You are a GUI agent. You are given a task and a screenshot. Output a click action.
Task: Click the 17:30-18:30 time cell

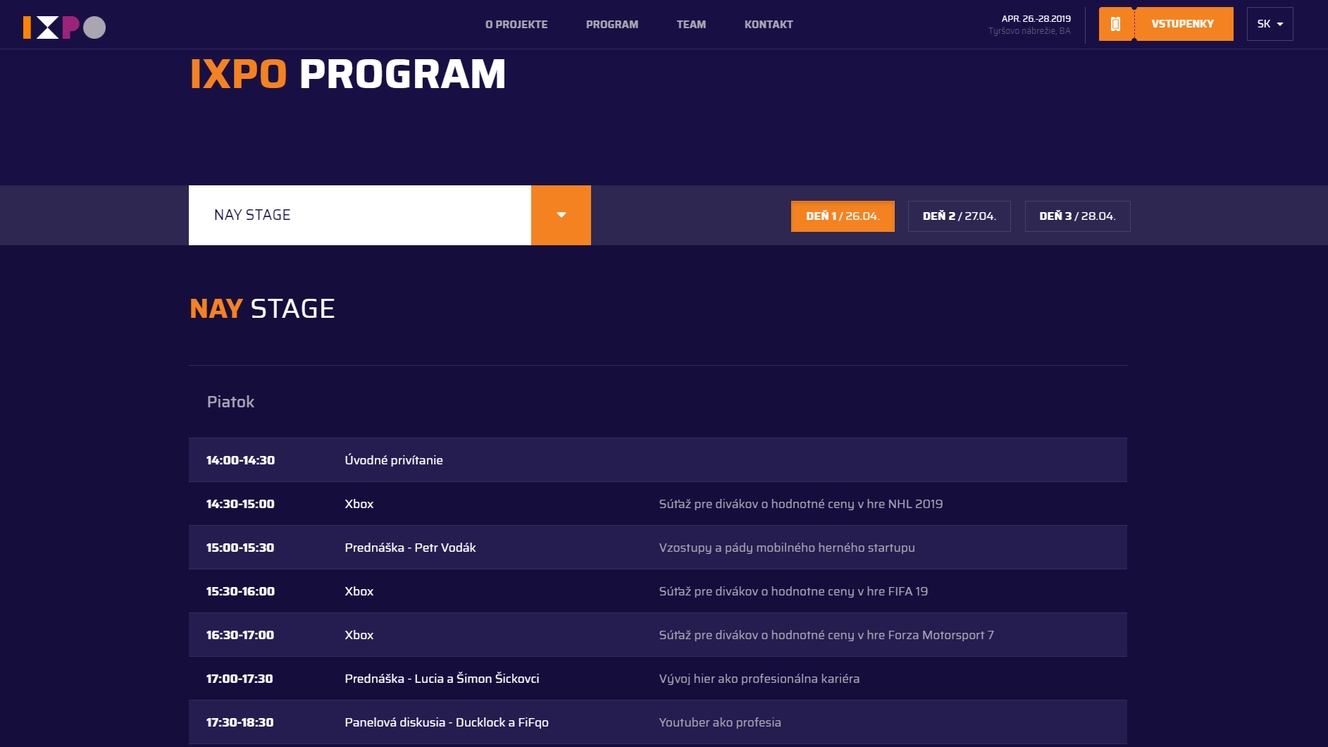(240, 723)
